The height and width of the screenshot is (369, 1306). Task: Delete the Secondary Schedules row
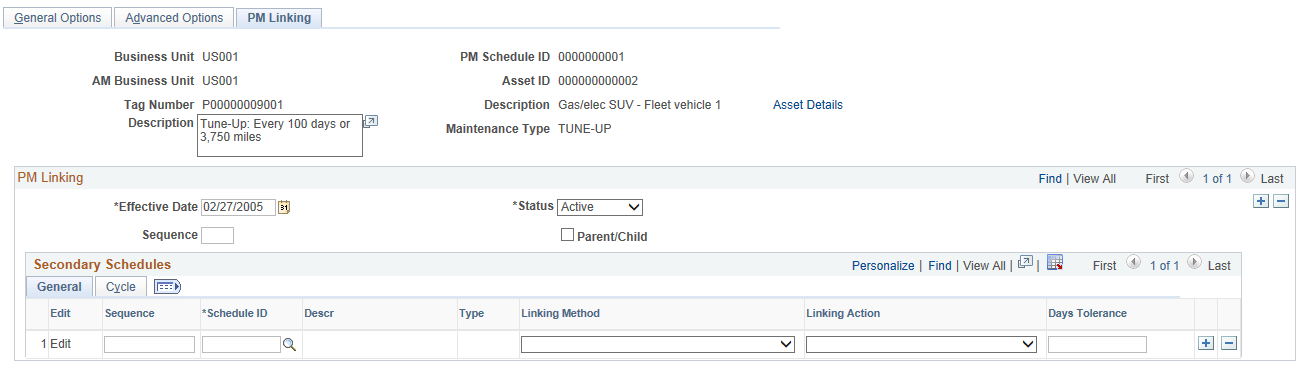coord(1229,343)
